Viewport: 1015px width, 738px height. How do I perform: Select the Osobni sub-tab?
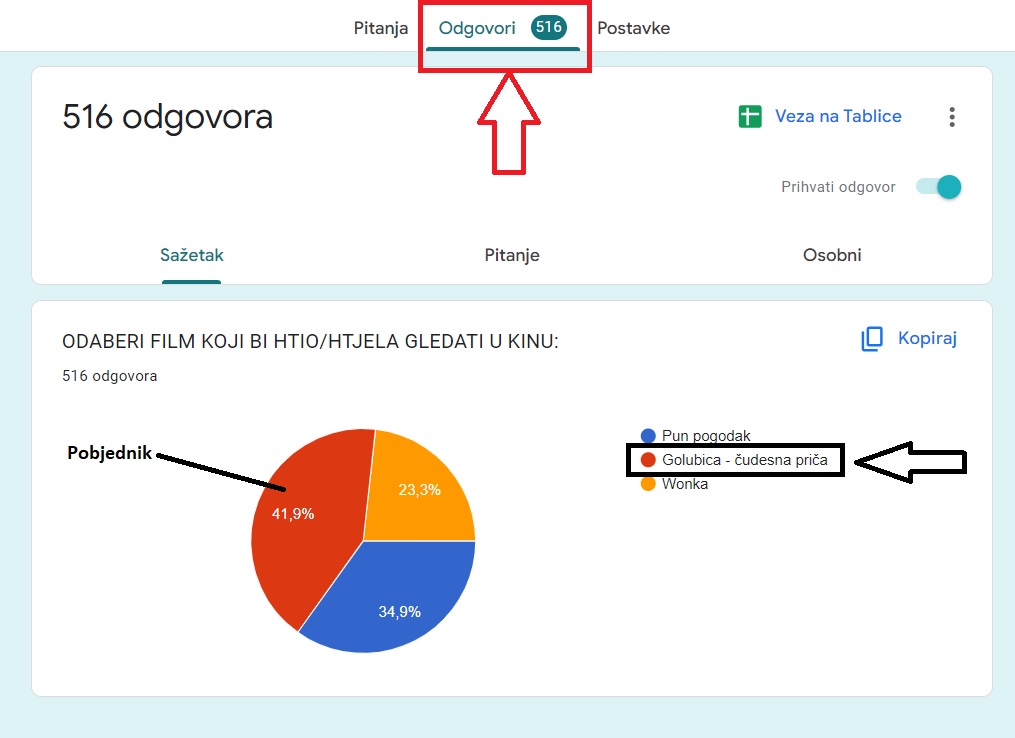(832, 255)
